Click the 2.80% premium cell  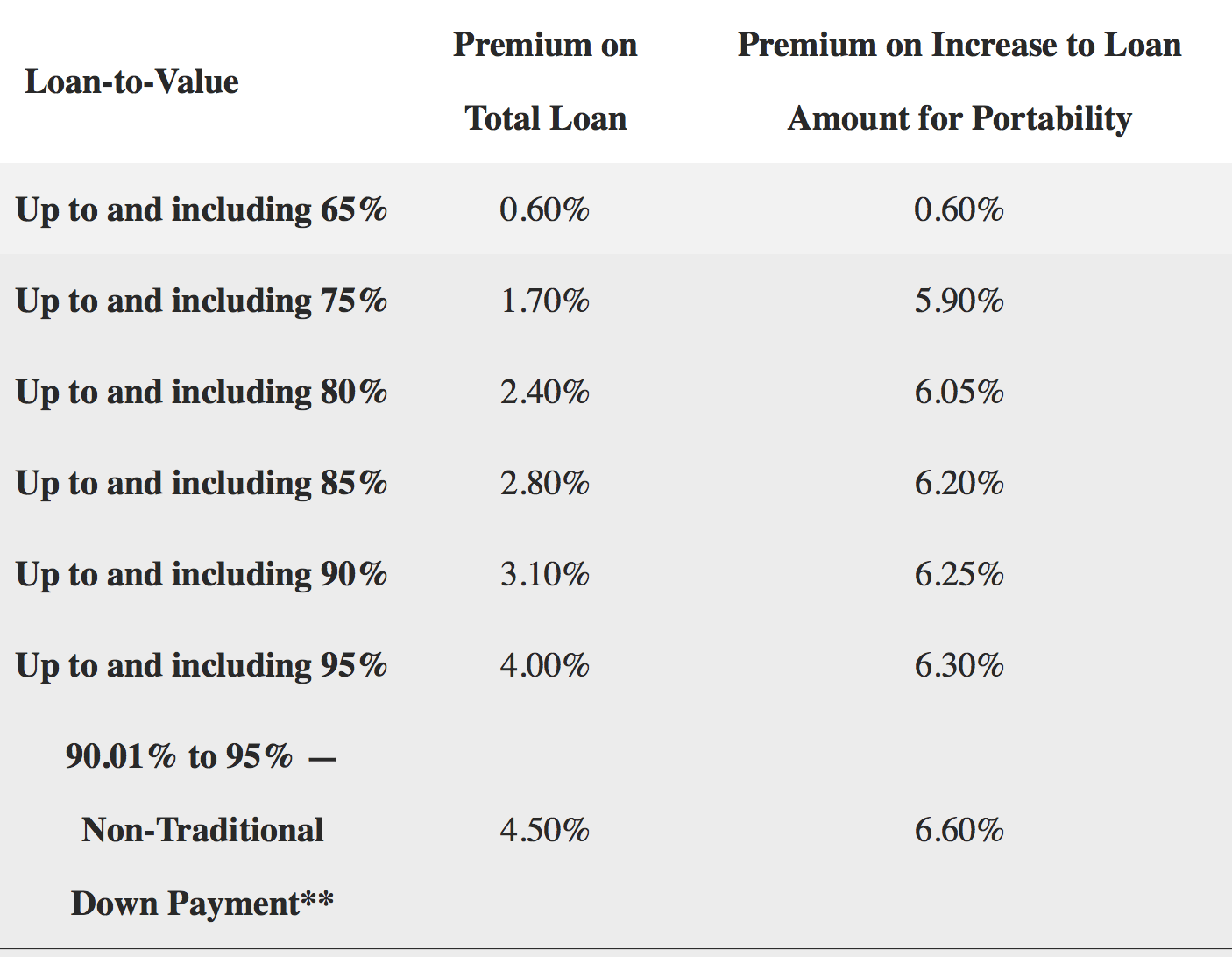(545, 484)
